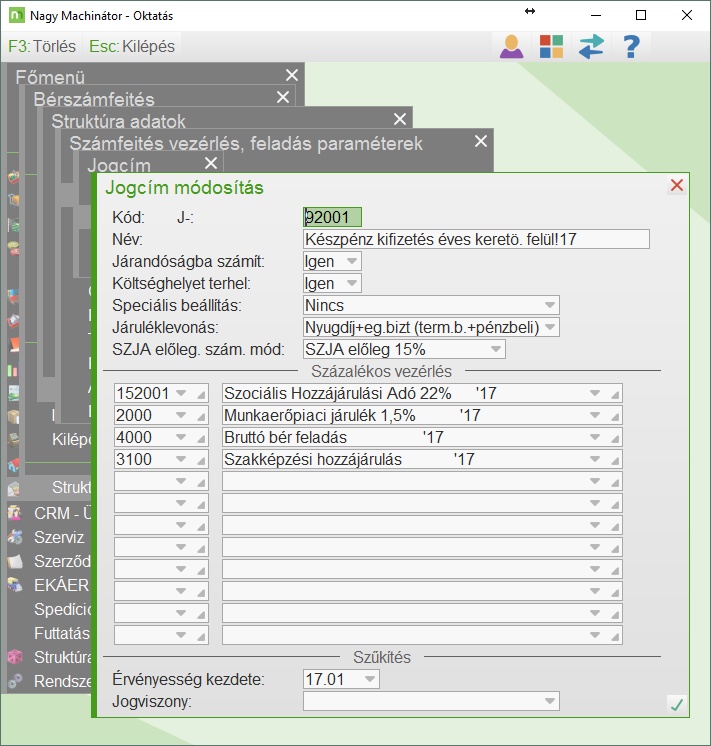Open help with the question mark icon
The height and width of the screenshot is (746, 711).
click(631, 47)
